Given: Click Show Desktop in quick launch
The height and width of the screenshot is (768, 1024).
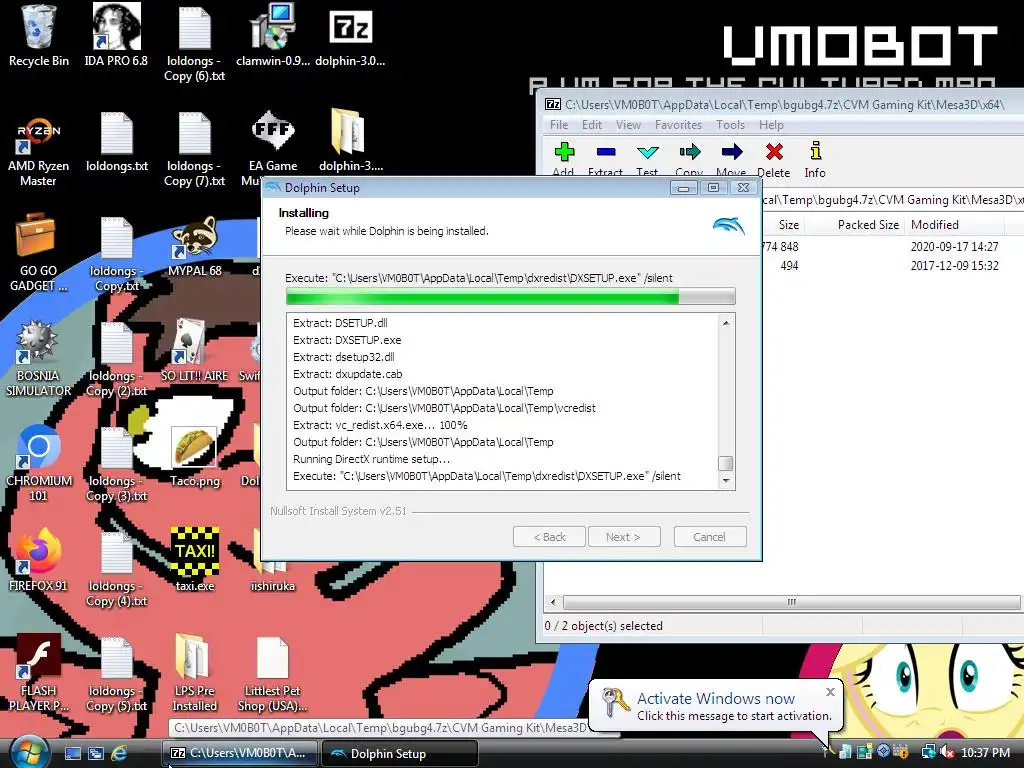Looking at the screenshot, I should click(72, 754).
